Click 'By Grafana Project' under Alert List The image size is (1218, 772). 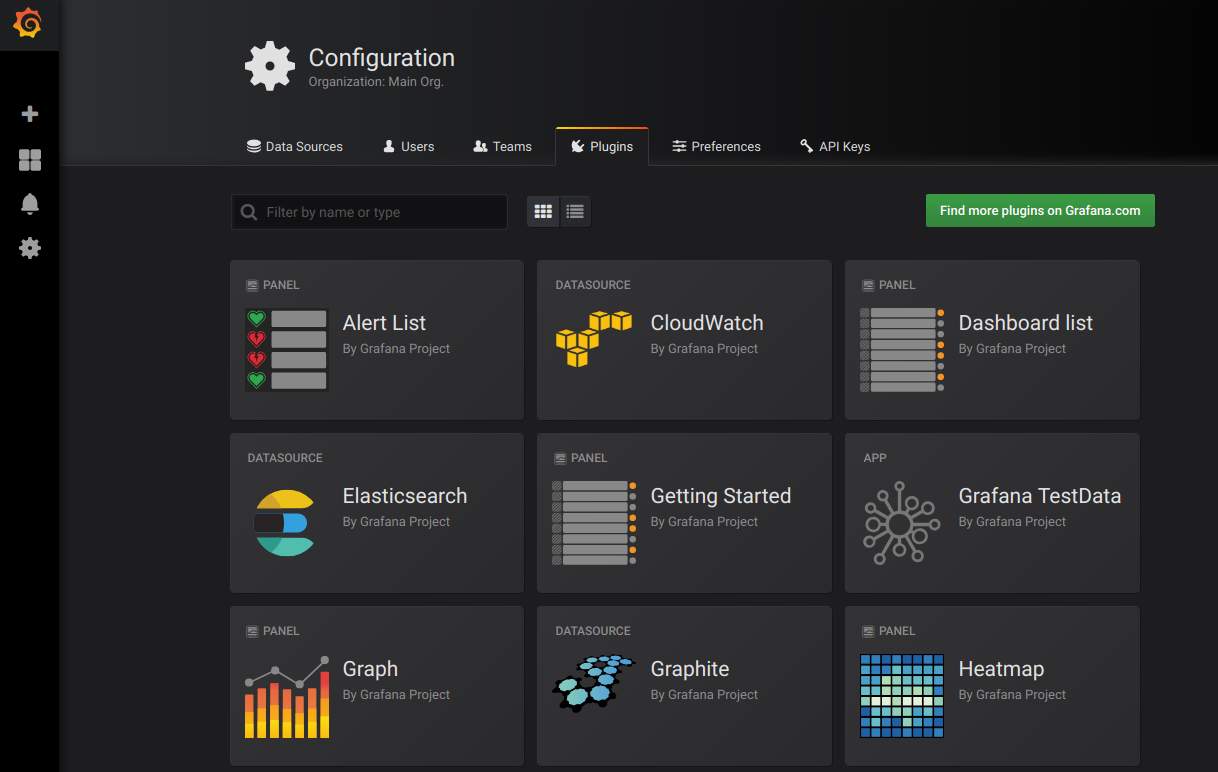[x=396, y=349]
